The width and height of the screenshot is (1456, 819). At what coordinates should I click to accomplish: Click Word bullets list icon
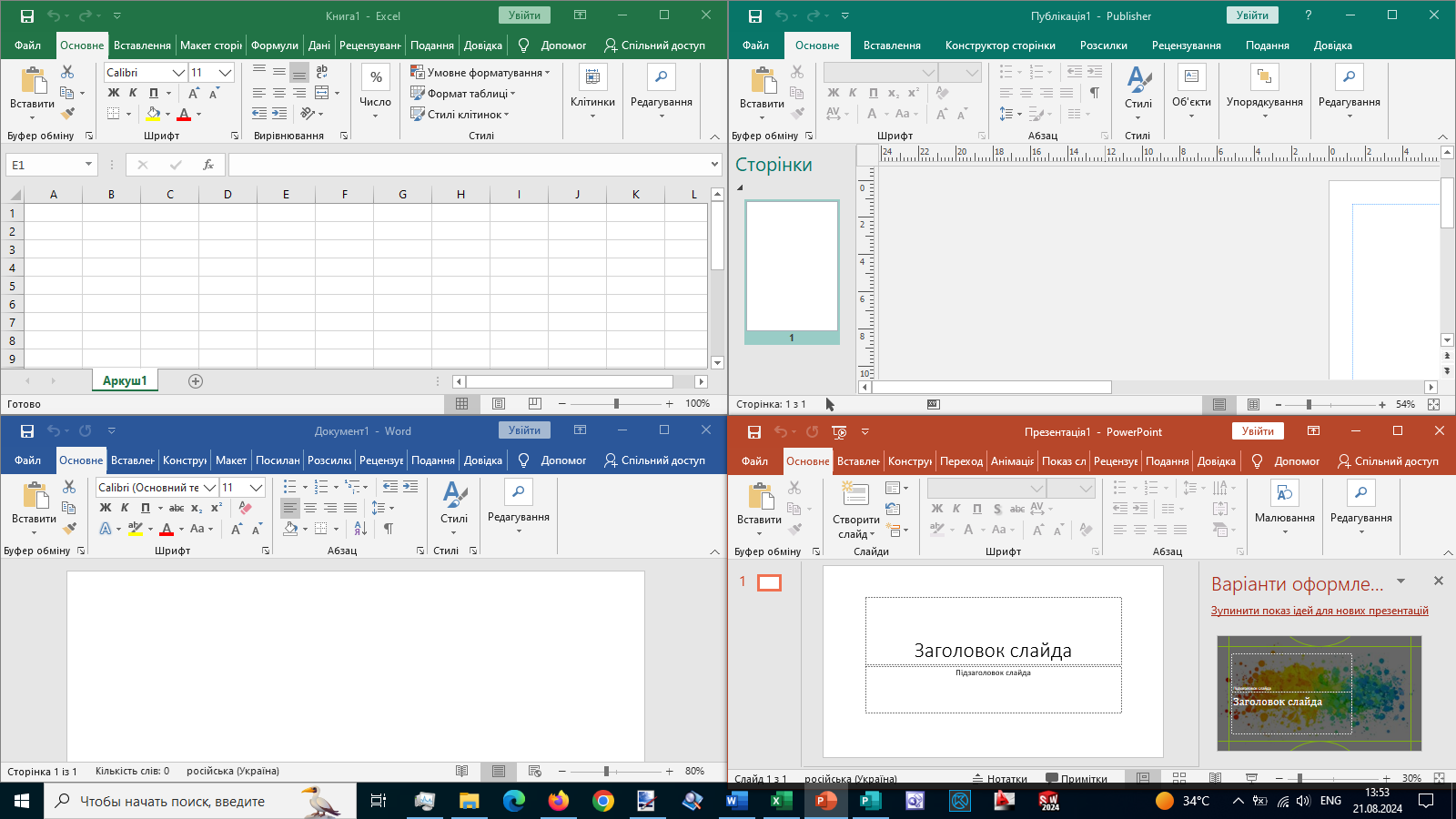coord(289,487)
